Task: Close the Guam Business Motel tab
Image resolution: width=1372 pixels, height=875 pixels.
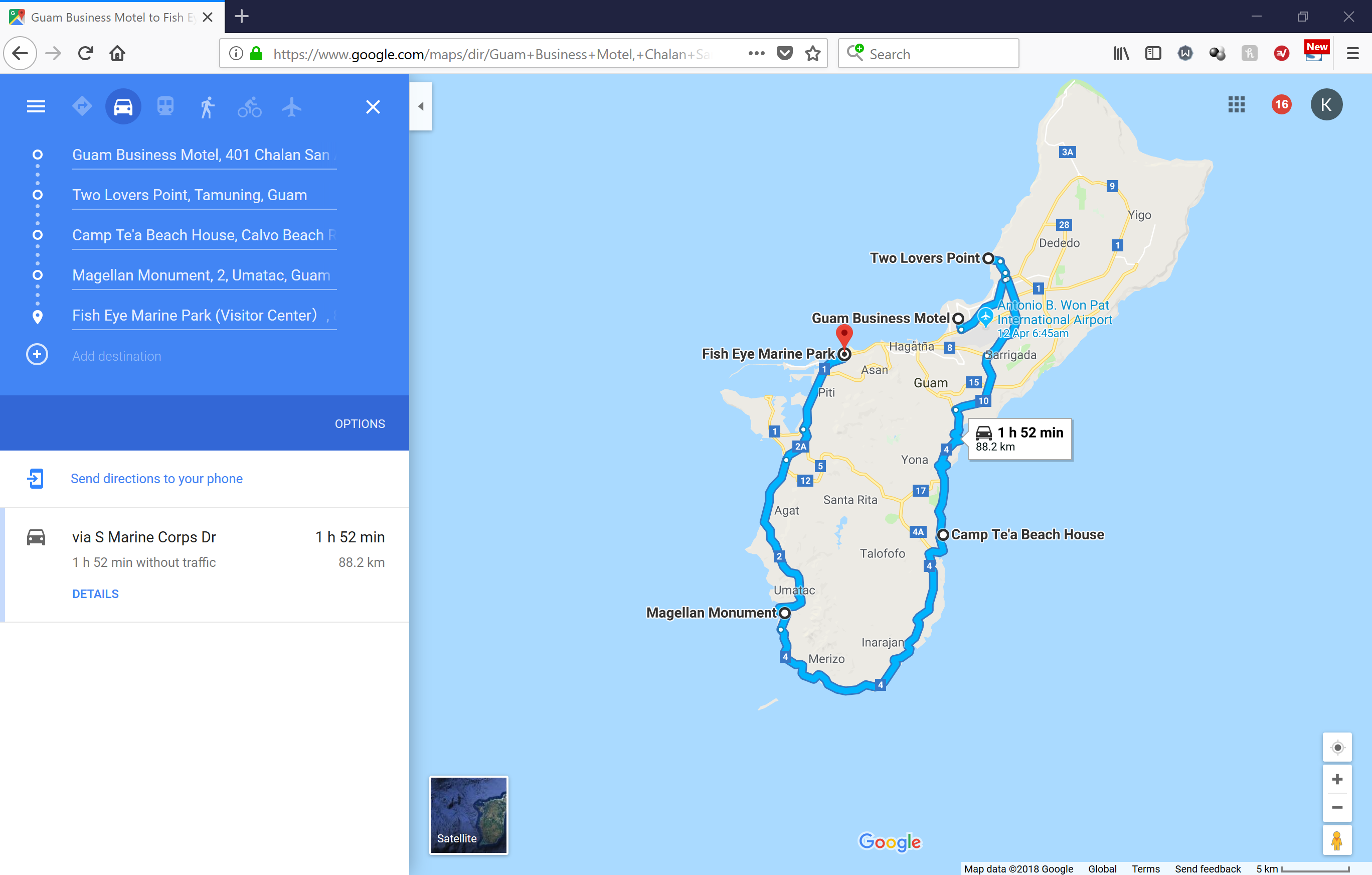Action: (208, 17)
